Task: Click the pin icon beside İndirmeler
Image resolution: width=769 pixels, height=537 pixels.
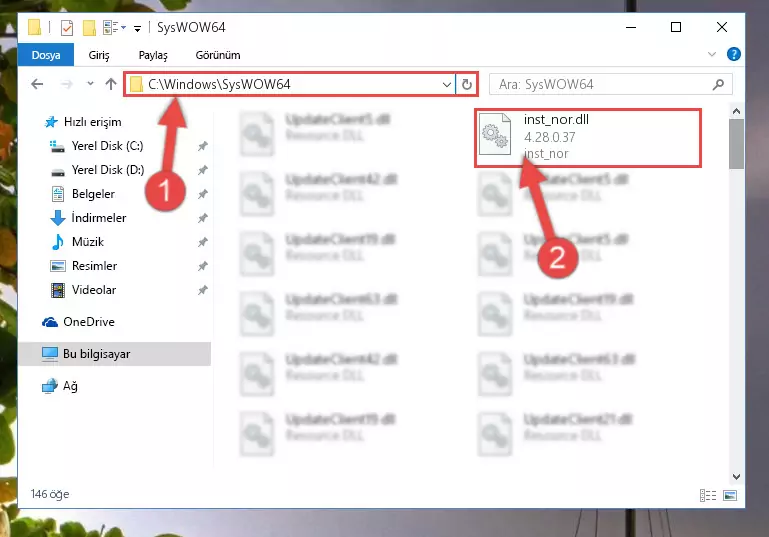Action: 203,218
